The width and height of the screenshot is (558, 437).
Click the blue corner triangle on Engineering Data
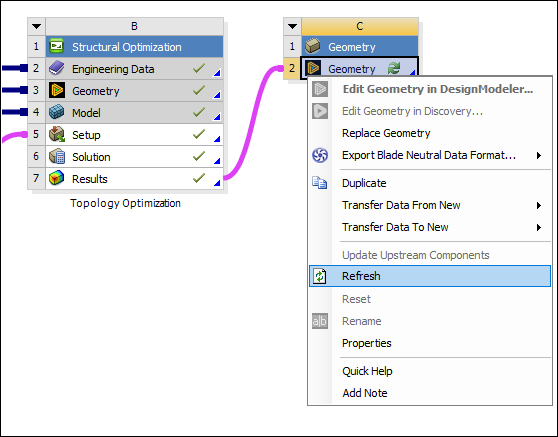point(217,73)
